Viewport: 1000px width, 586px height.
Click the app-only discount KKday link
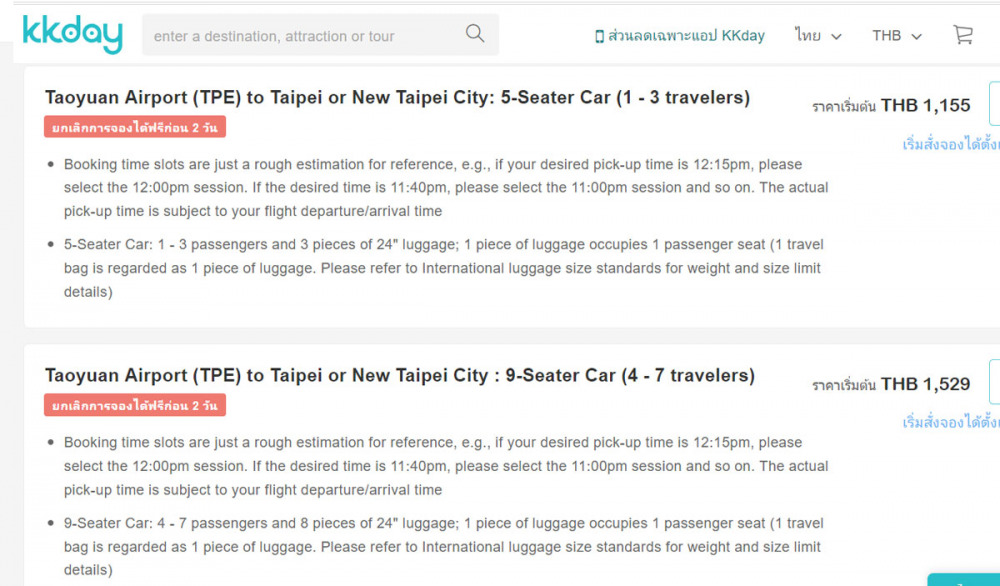coord(686,35)
